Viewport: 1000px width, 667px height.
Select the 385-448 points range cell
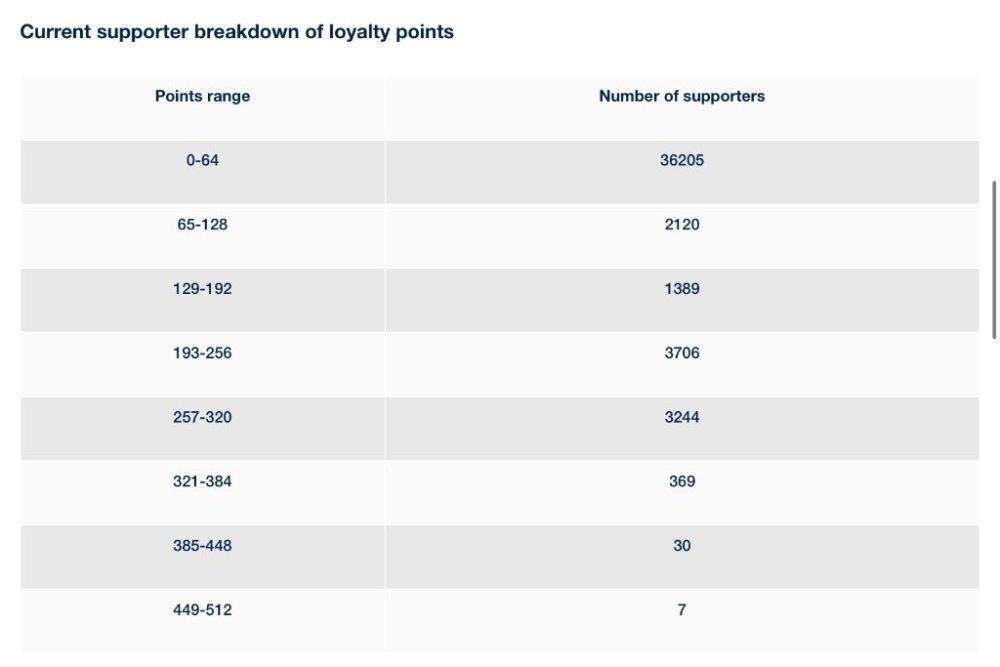[x=202, y=546]
